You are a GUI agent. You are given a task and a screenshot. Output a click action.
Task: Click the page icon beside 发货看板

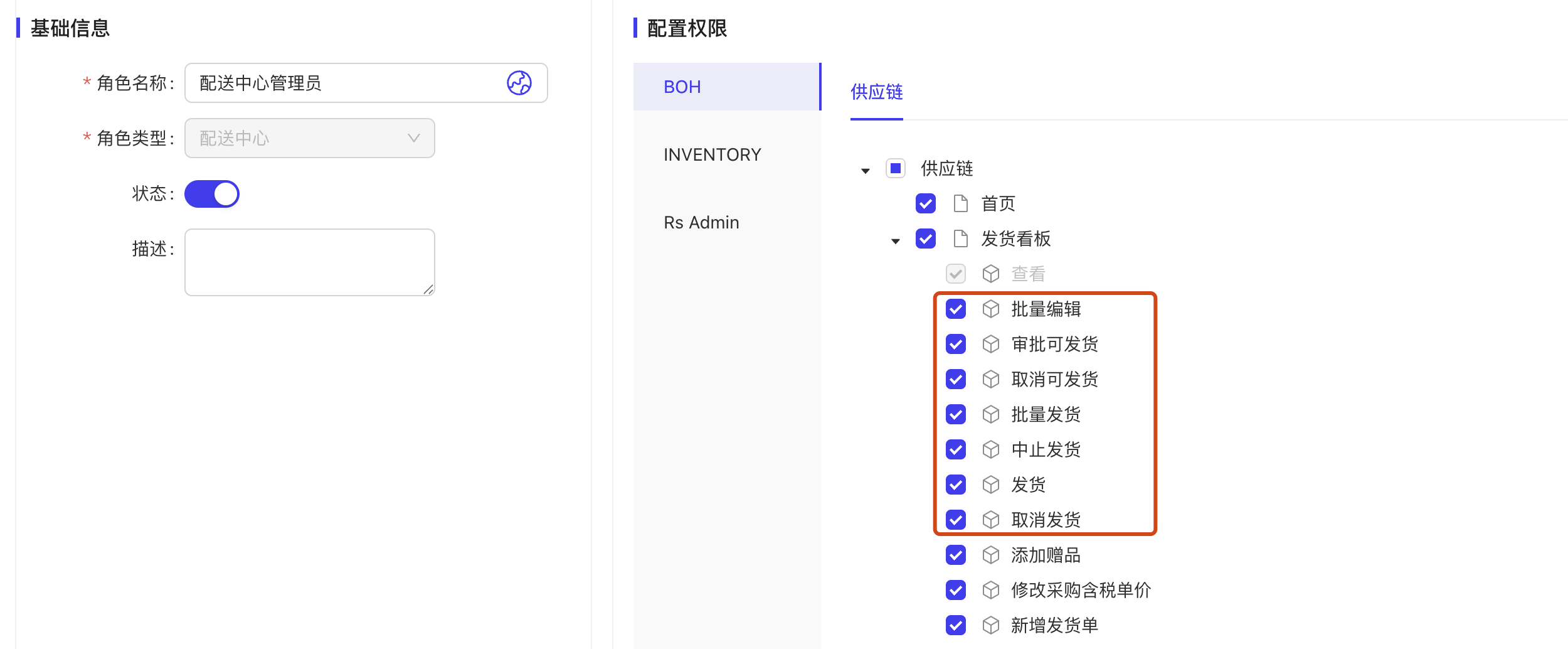tap(960, 239)
